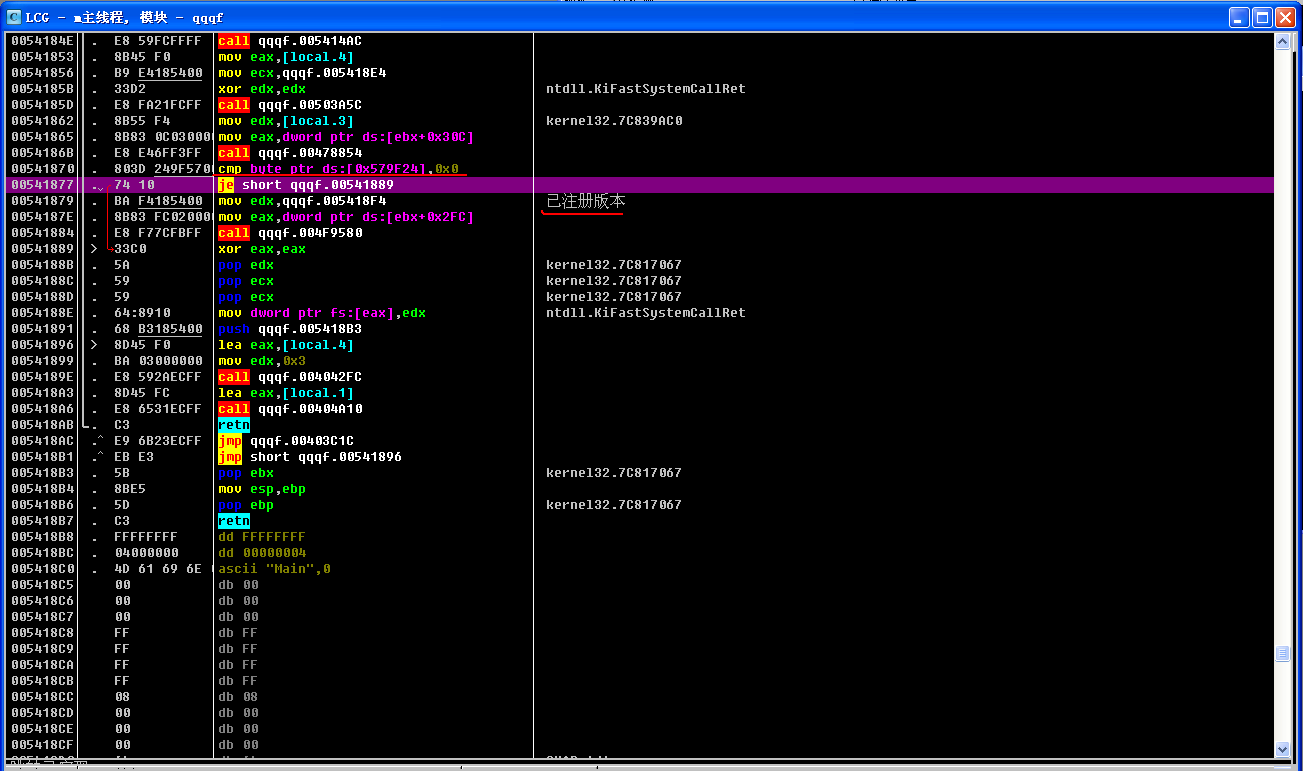Click hex bytes 68 B3185400
1303x771 pixels.
tap(158, 329)
